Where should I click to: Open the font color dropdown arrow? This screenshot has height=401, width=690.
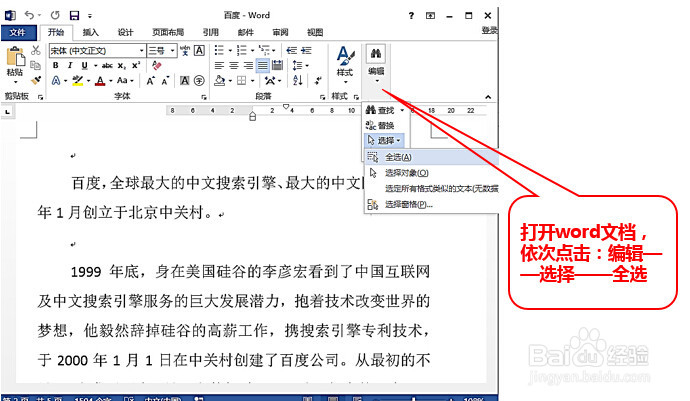tap(110, 81)
